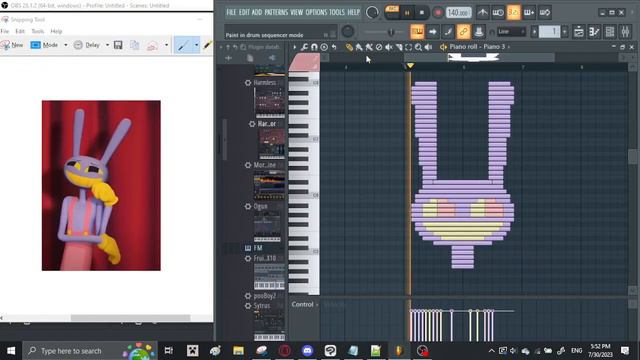
Task: Open the Tools menu in Snipping Tool
Action: (x=38, y=31)
